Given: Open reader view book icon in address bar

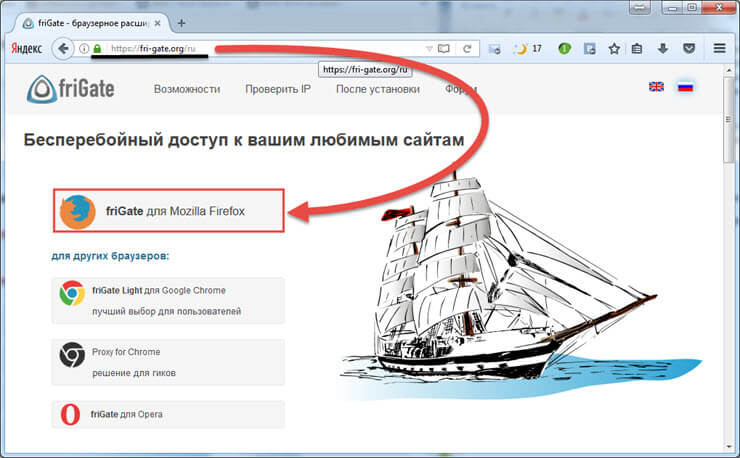Looking at the screenshot, I should pyautogui.click(x=444, y=49).
